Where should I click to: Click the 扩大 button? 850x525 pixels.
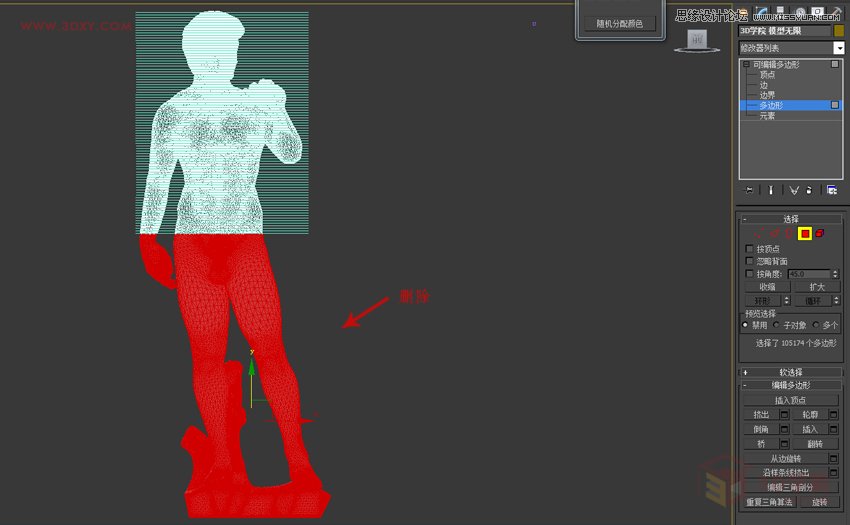pos(817,287)
